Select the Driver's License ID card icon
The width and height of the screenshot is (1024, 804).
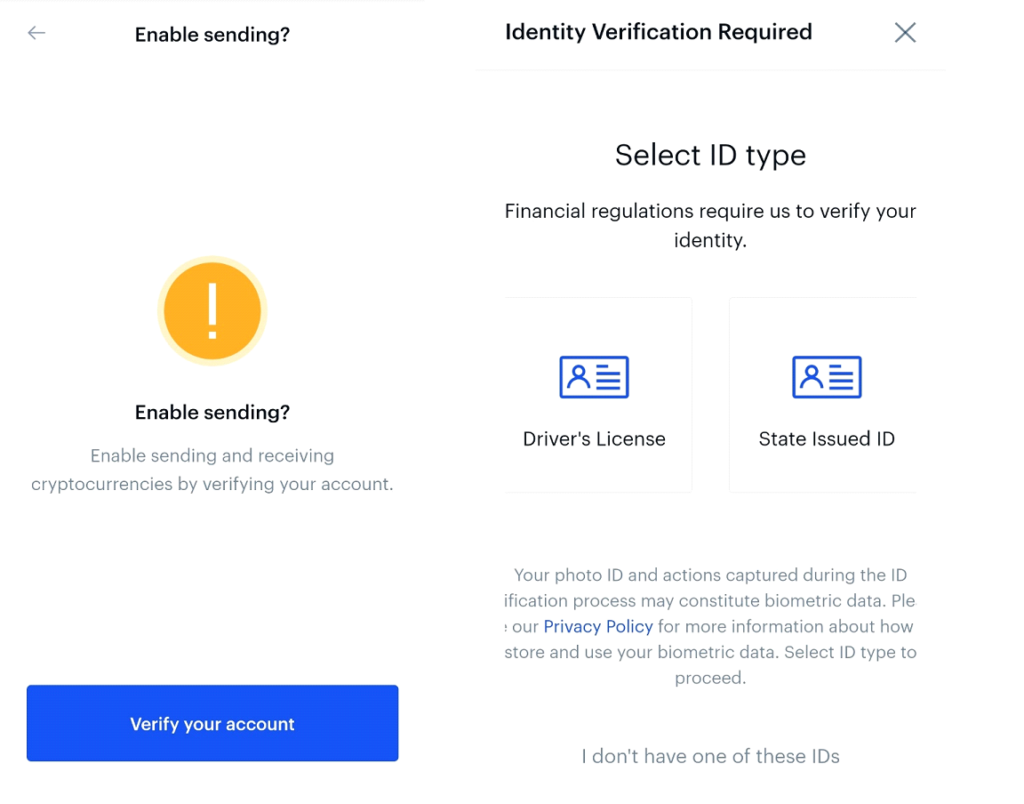tap(594, 377)
